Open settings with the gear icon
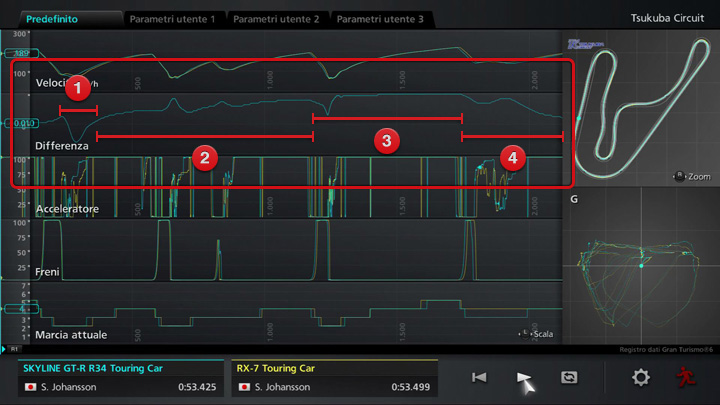The height and width of the screenshot is (405, 720). 640,377
